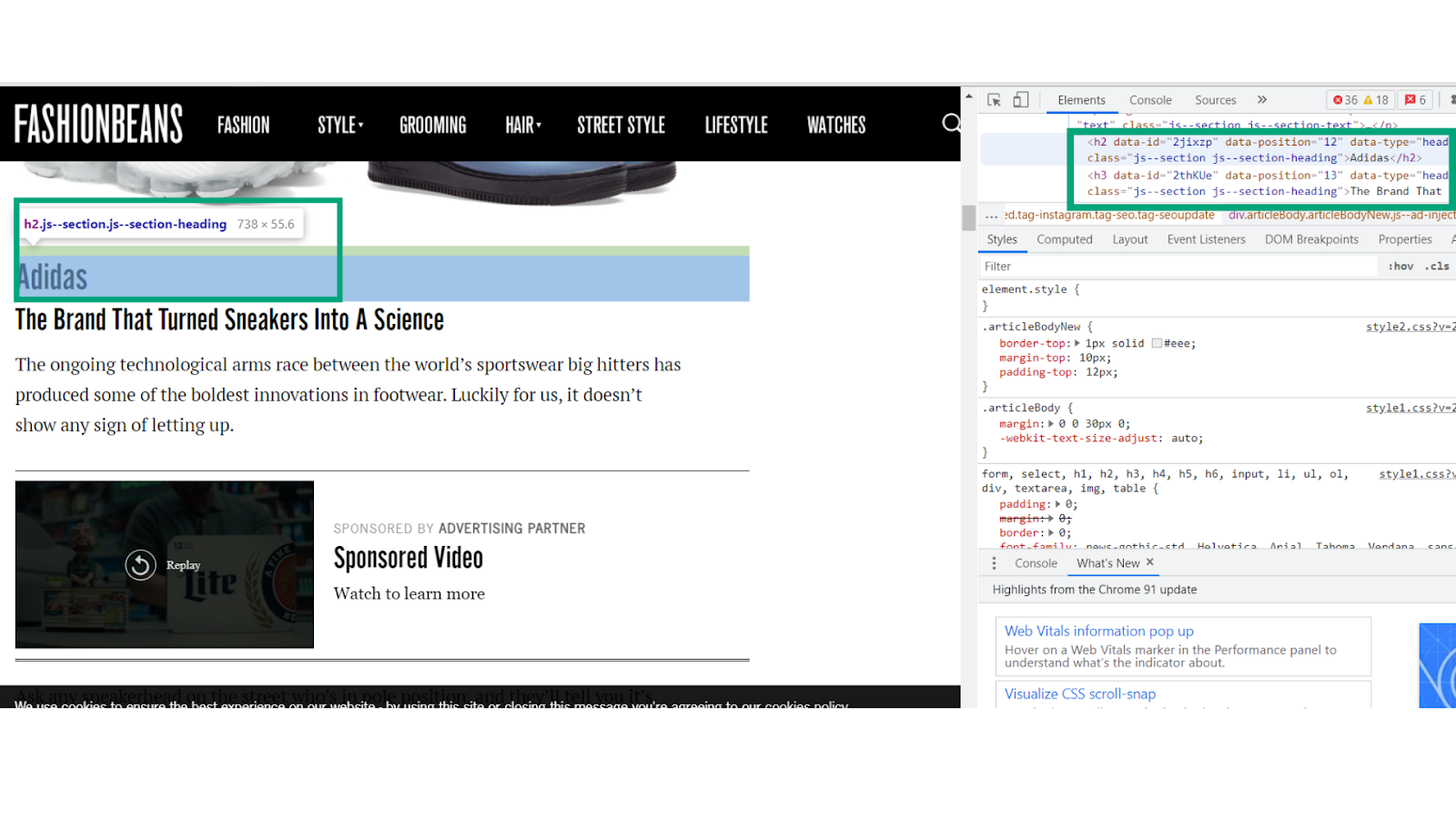The image size is (1456, 819).
Task: Focus the Styles Filter input
Action: coord(1178,267)
